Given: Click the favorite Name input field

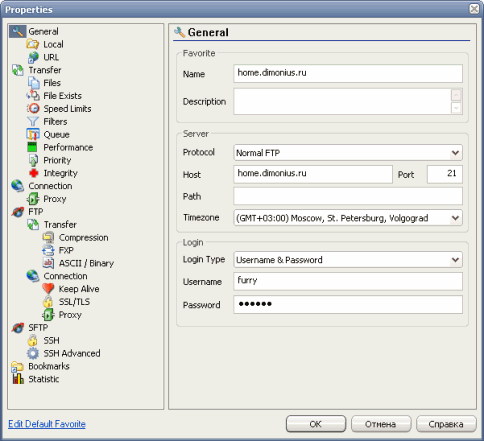Looking at the screenshot, I should pyautogui.click(x=348, y=73).
